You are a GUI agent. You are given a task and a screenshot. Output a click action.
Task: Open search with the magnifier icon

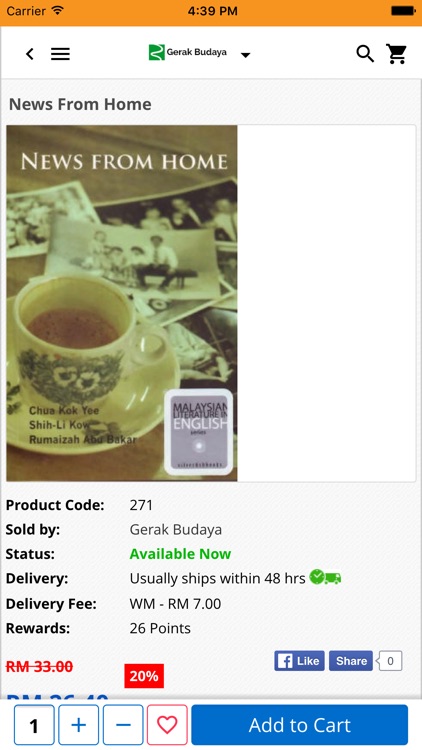point(365,54)
